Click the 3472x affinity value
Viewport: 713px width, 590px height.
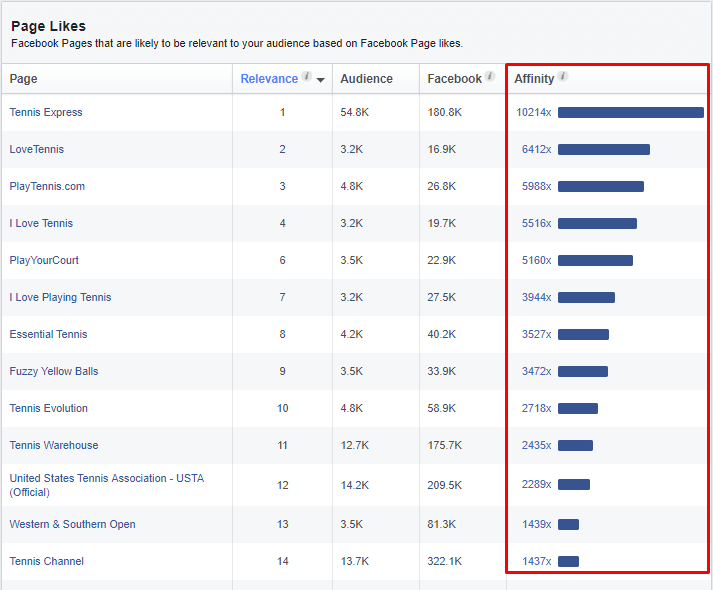tap(536, 371)
